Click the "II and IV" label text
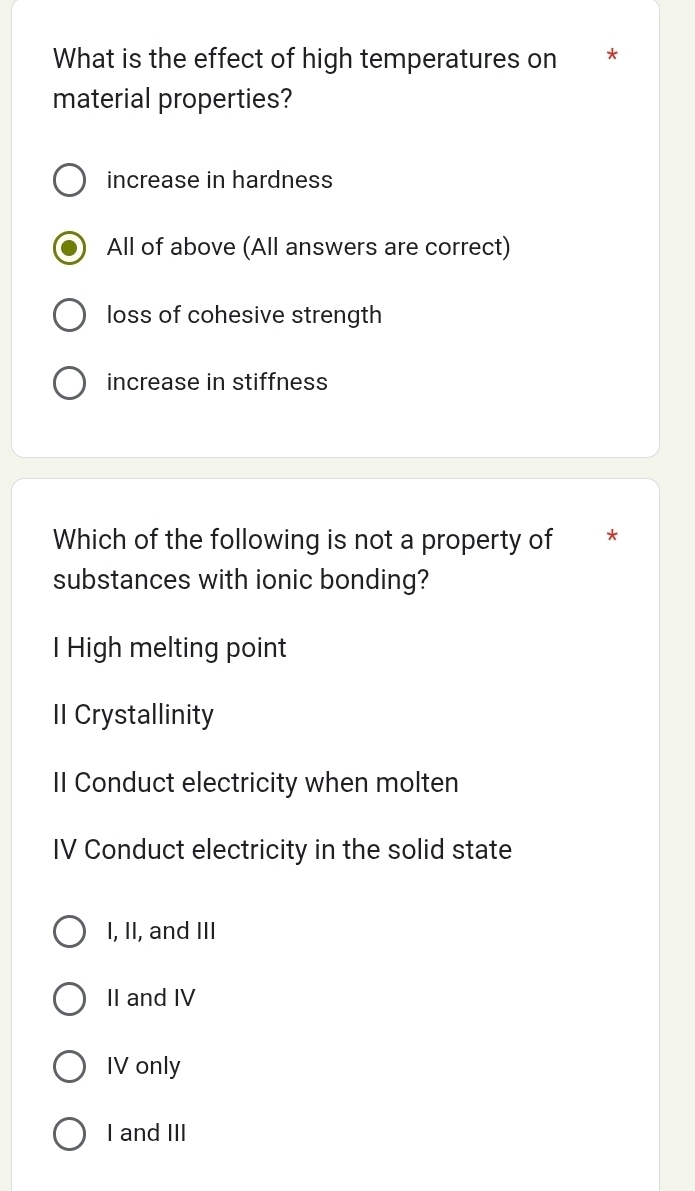 point(151,998)
